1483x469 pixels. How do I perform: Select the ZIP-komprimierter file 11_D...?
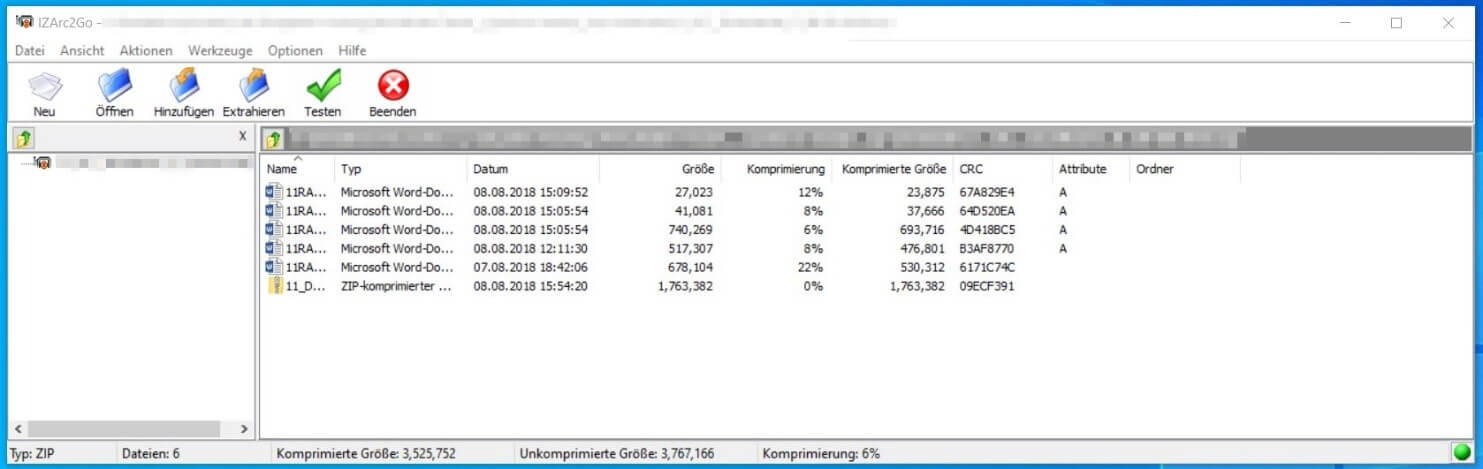coord(306,286)
